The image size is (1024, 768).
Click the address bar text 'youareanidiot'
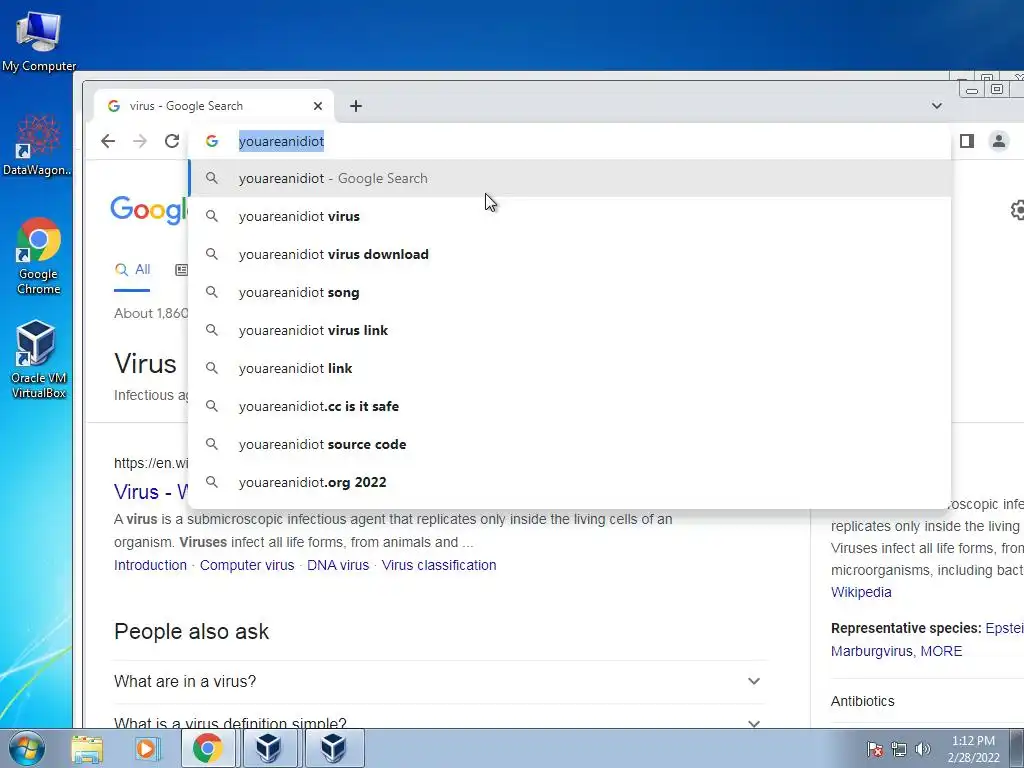[281, 142]
